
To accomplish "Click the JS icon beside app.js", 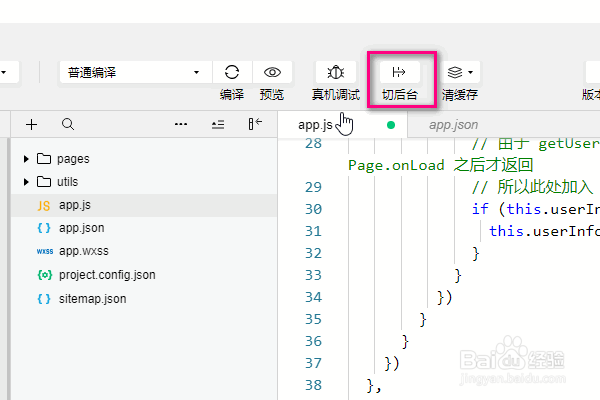I will [44, 206].
